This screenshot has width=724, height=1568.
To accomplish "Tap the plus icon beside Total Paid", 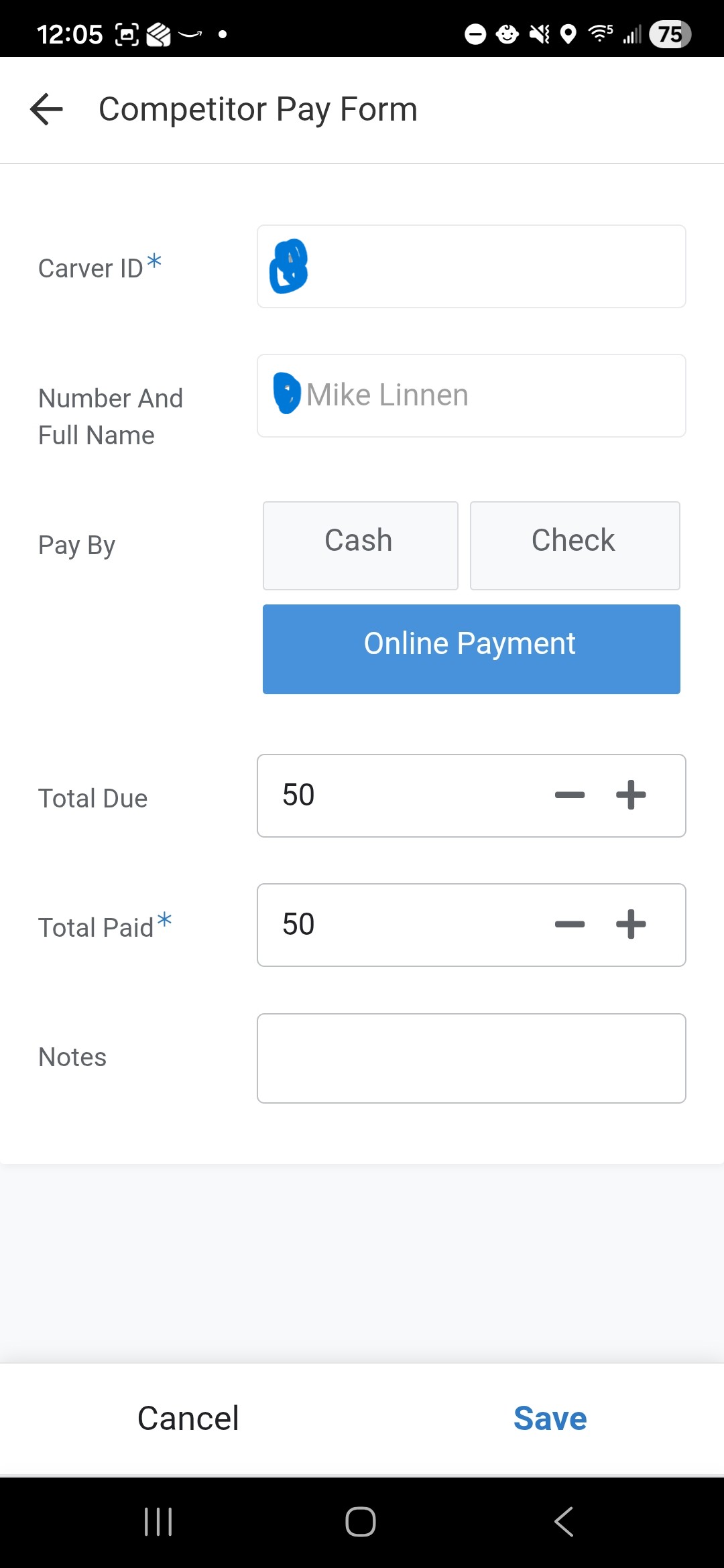I will [x=630, y=924].
